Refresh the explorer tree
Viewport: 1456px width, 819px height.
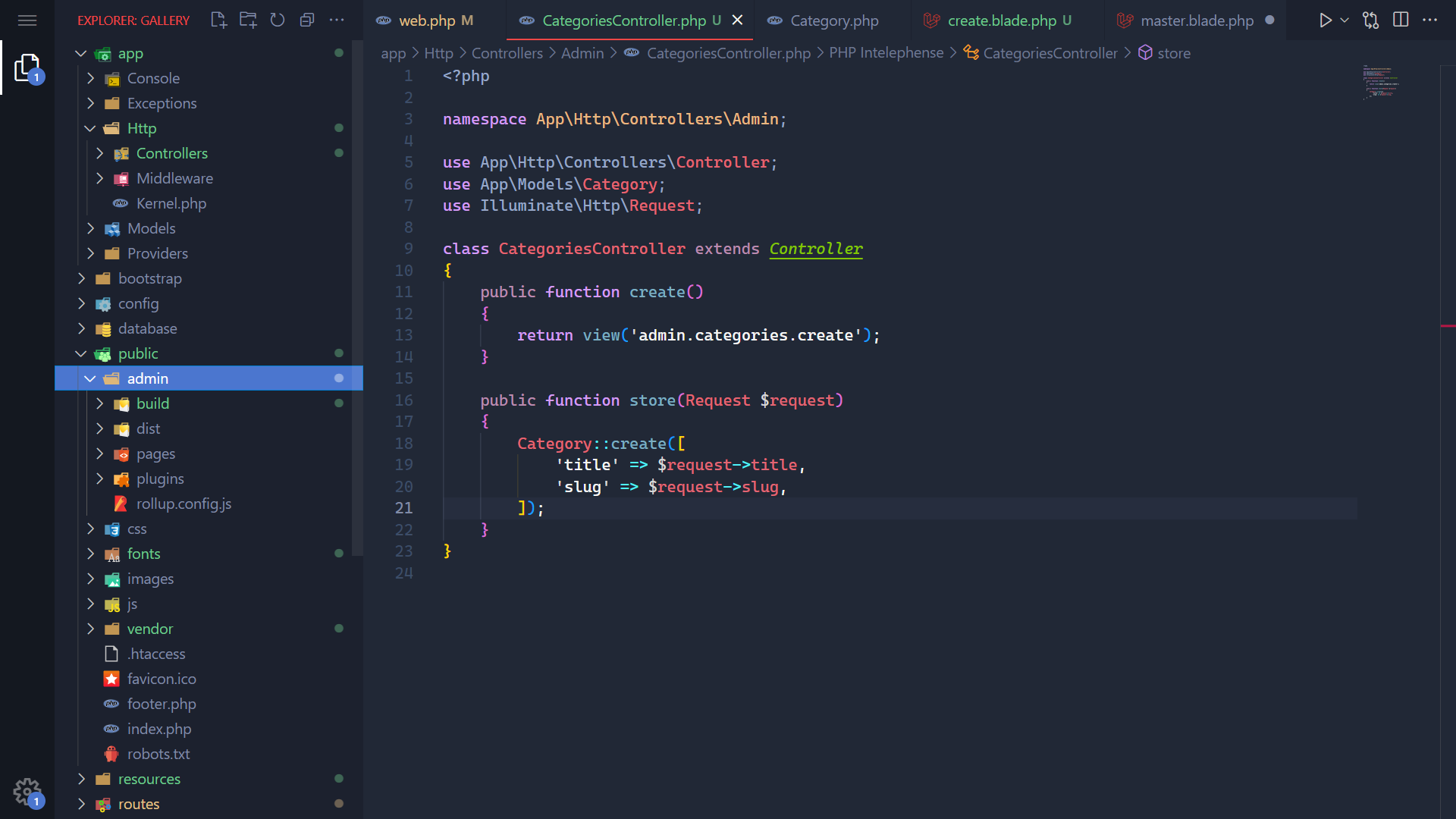pos(278,20)
